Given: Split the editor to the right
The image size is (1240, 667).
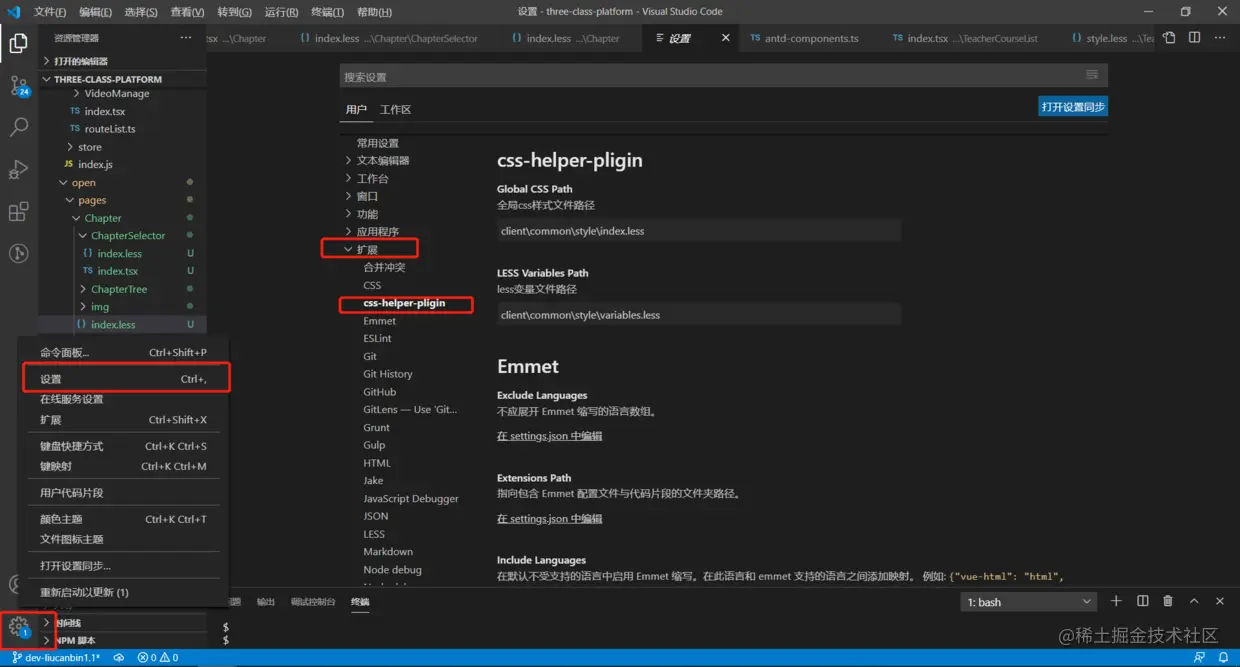Looking at the screenshot, I should 1195,38.
